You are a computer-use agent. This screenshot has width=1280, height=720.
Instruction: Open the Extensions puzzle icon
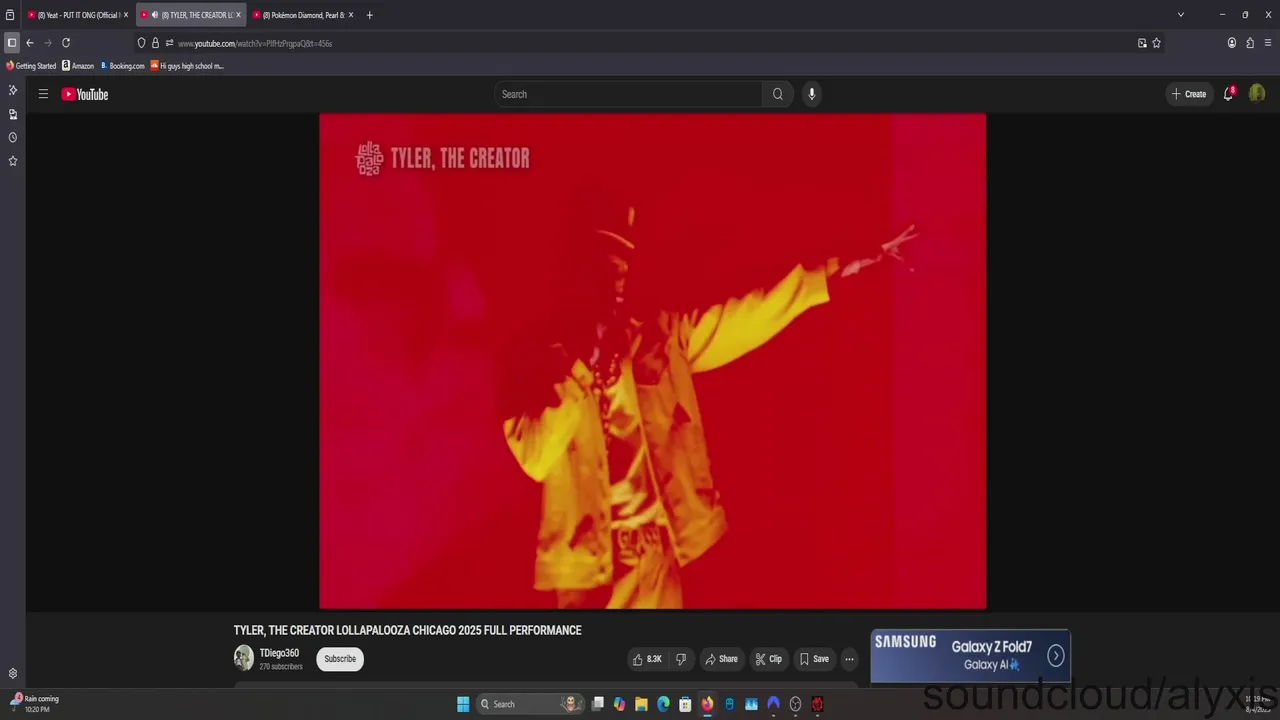pos(1250,43)
